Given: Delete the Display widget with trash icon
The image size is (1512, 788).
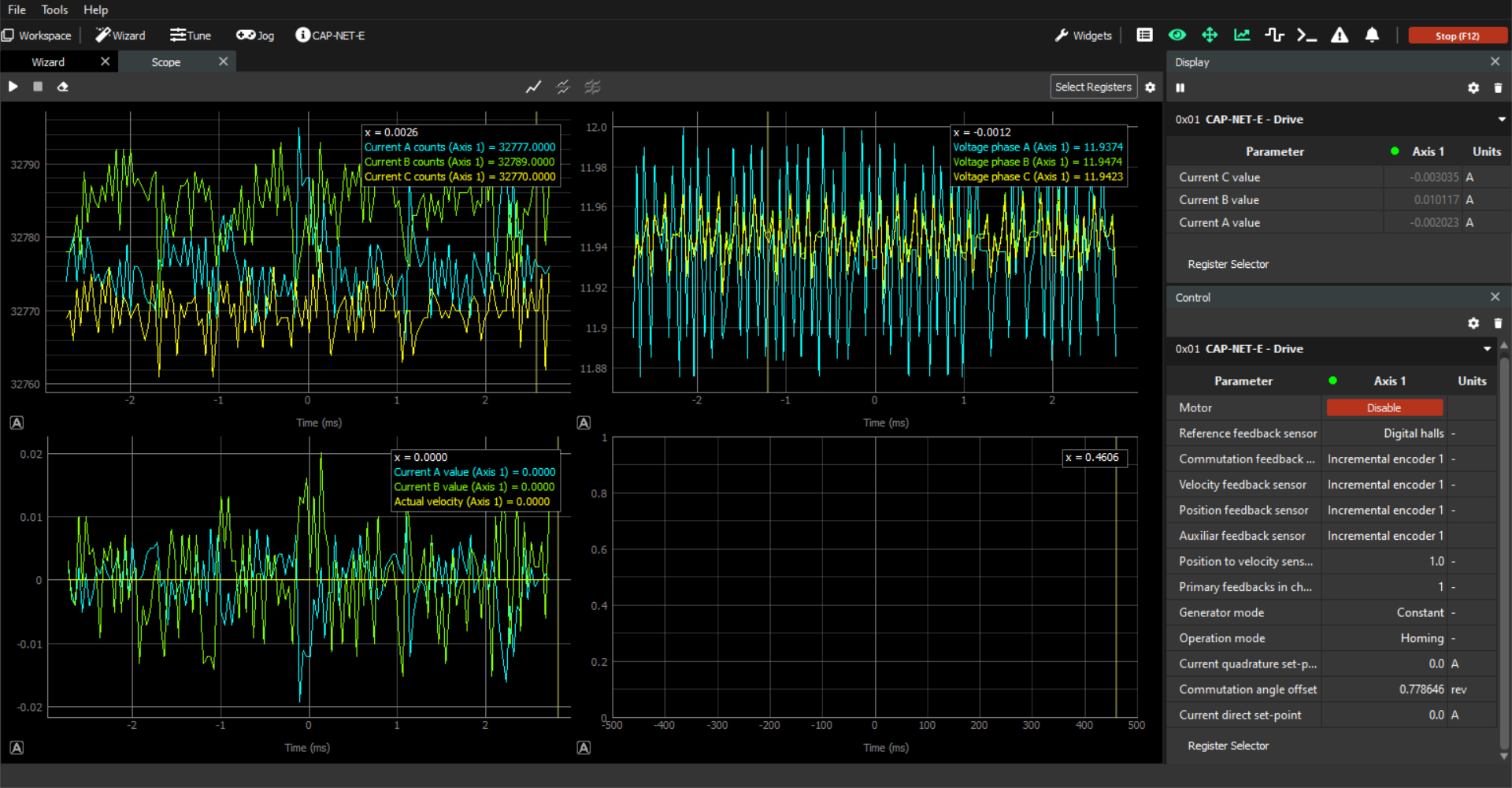Looking at the screenshot, I should [x=1498, y=88].
